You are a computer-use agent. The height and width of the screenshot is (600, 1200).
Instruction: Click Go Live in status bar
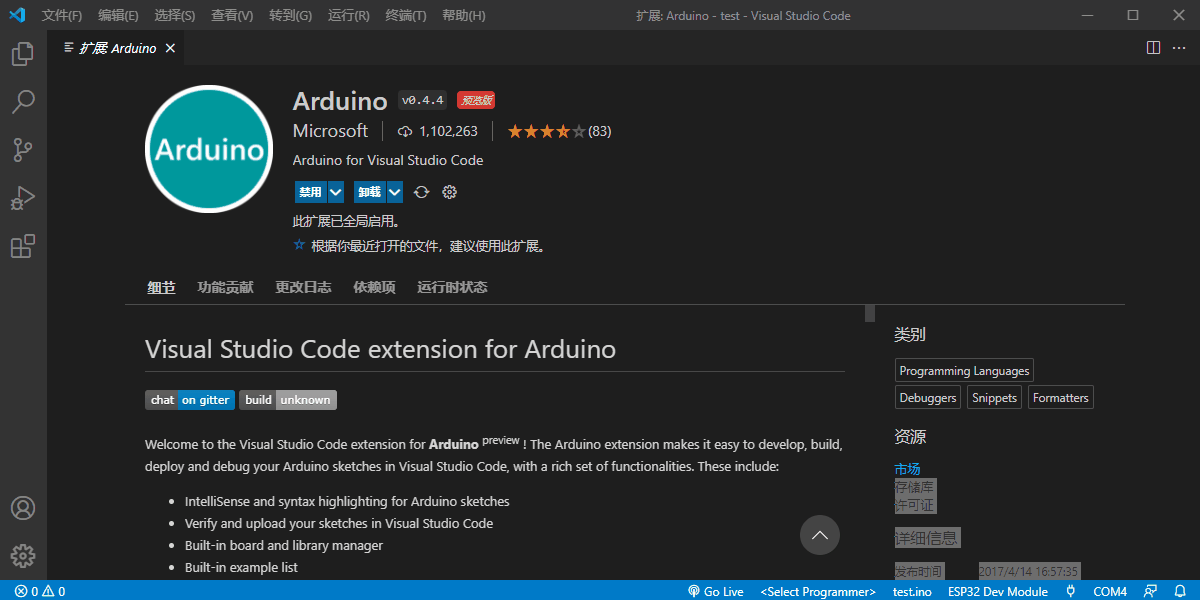tap(716, 591)
